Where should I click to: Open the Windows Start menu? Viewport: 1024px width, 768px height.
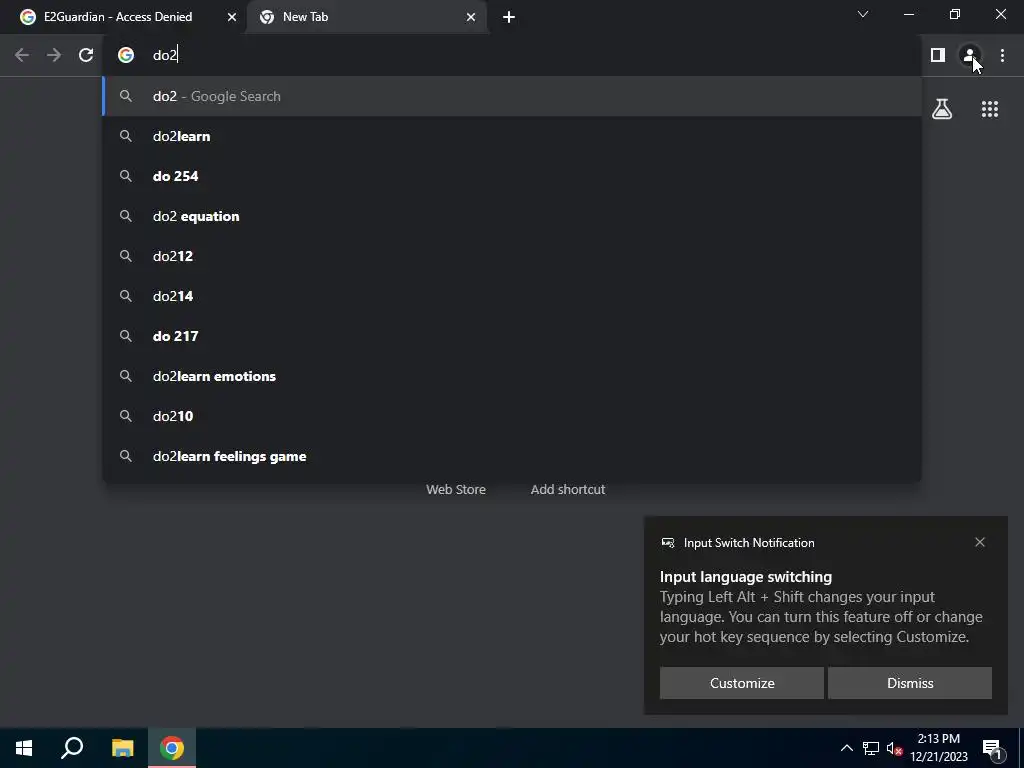pos(24,748)
